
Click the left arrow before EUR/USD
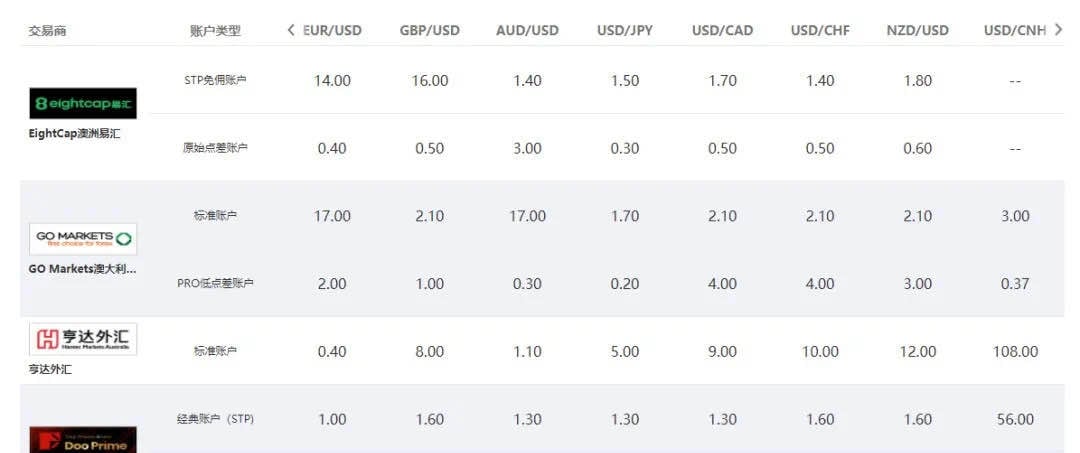coord(291,30)
